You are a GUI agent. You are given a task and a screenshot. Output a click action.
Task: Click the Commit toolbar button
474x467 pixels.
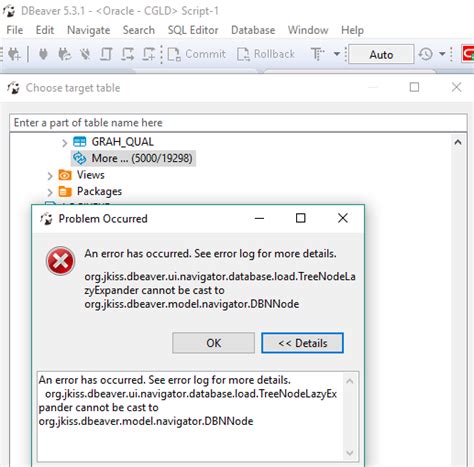(197, 54)
